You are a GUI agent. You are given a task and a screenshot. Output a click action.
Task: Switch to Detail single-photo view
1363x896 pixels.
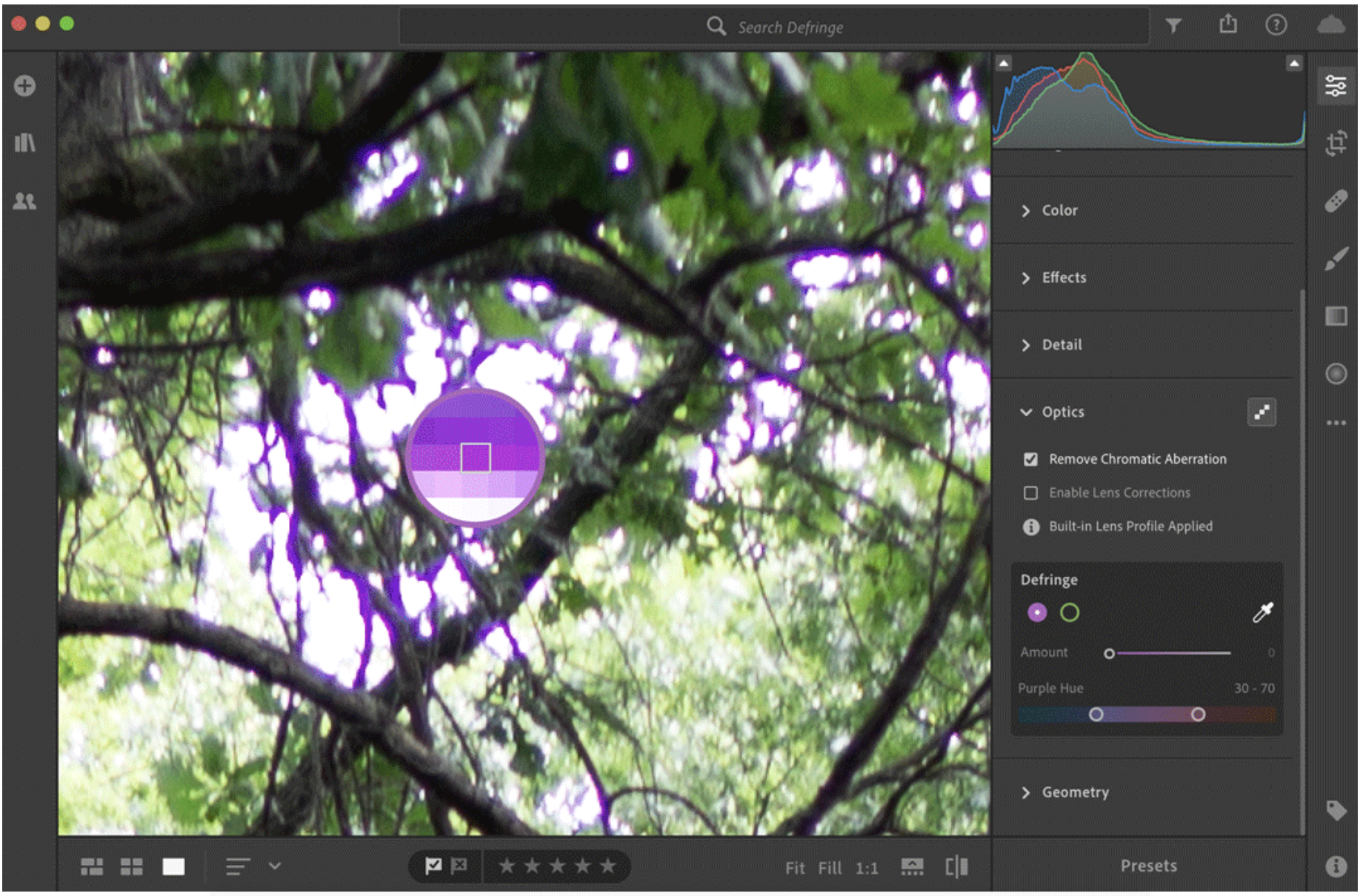click(x=173, y=866)
